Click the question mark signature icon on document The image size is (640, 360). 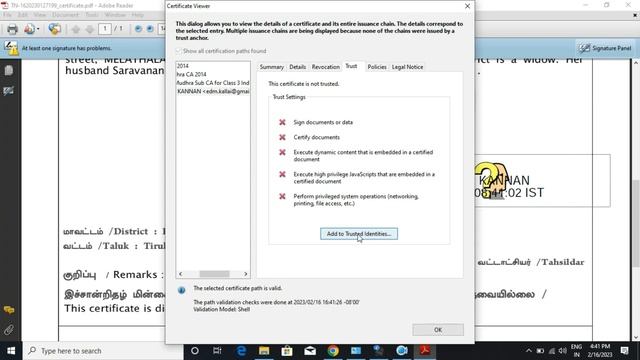[x=490, y=181]
